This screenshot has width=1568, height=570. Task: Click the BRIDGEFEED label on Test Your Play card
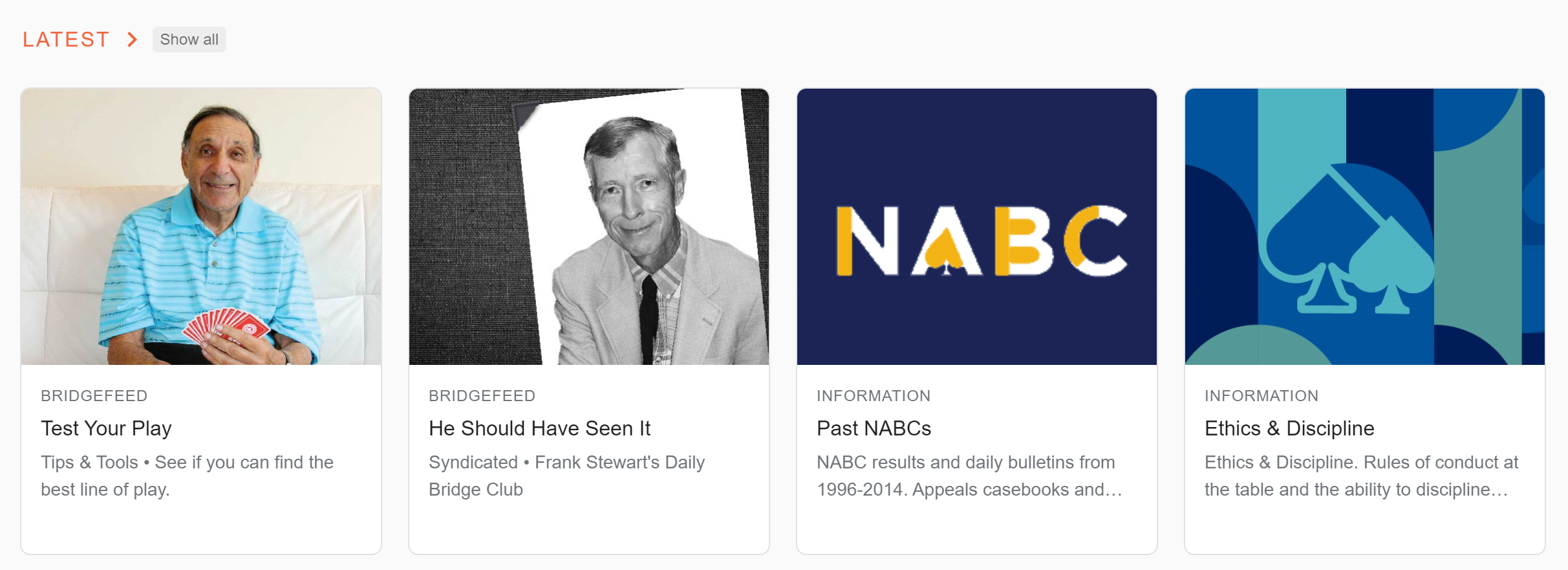pyautogui.click(x=94, y=396)
